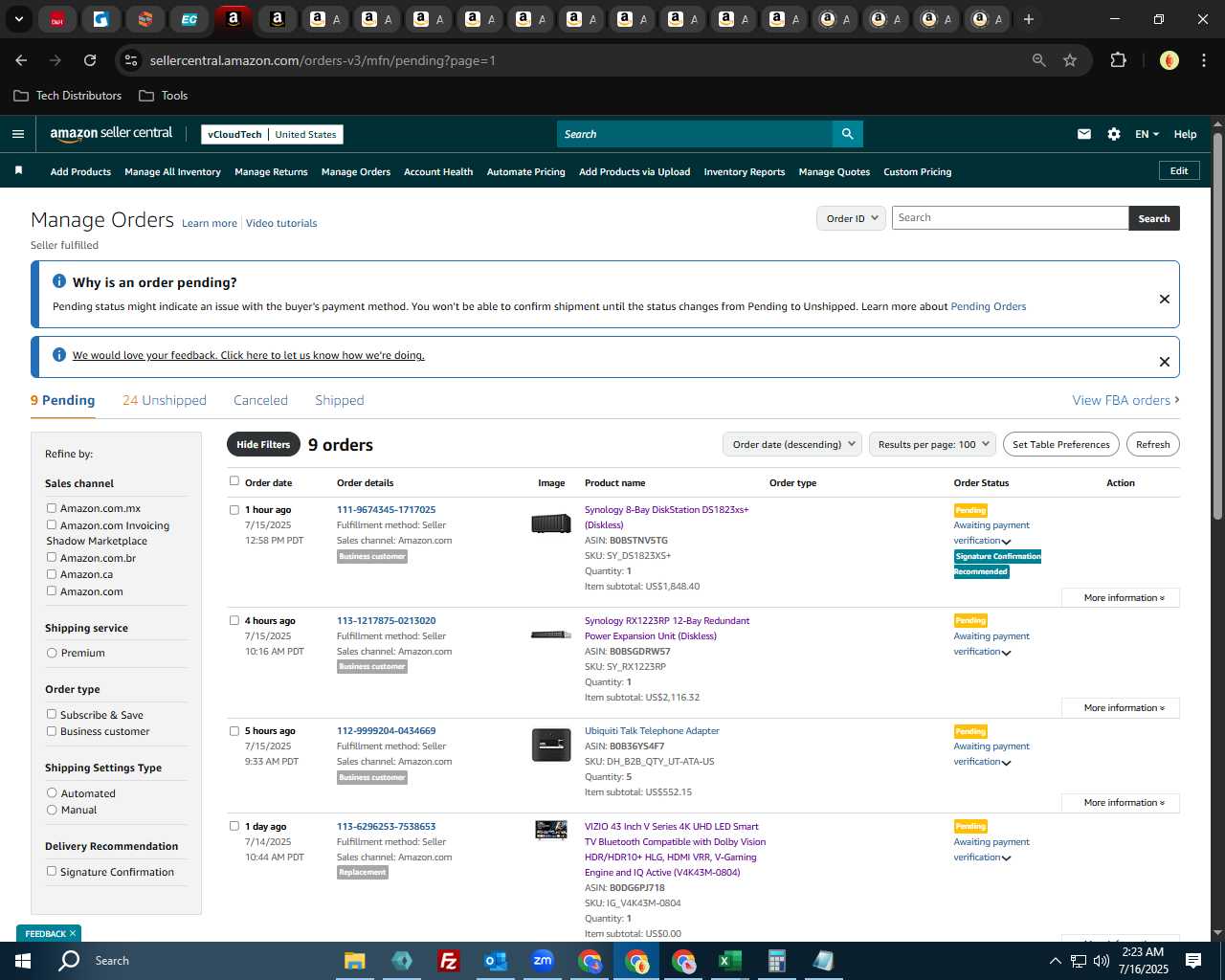Check the Subscribe & Save filter

(x=52, y=714)
